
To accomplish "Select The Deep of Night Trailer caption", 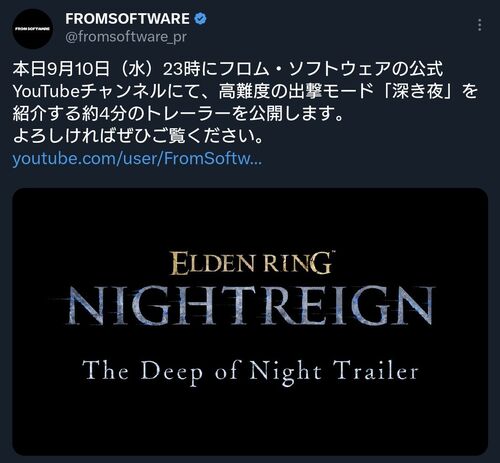I will coord(250,371).
